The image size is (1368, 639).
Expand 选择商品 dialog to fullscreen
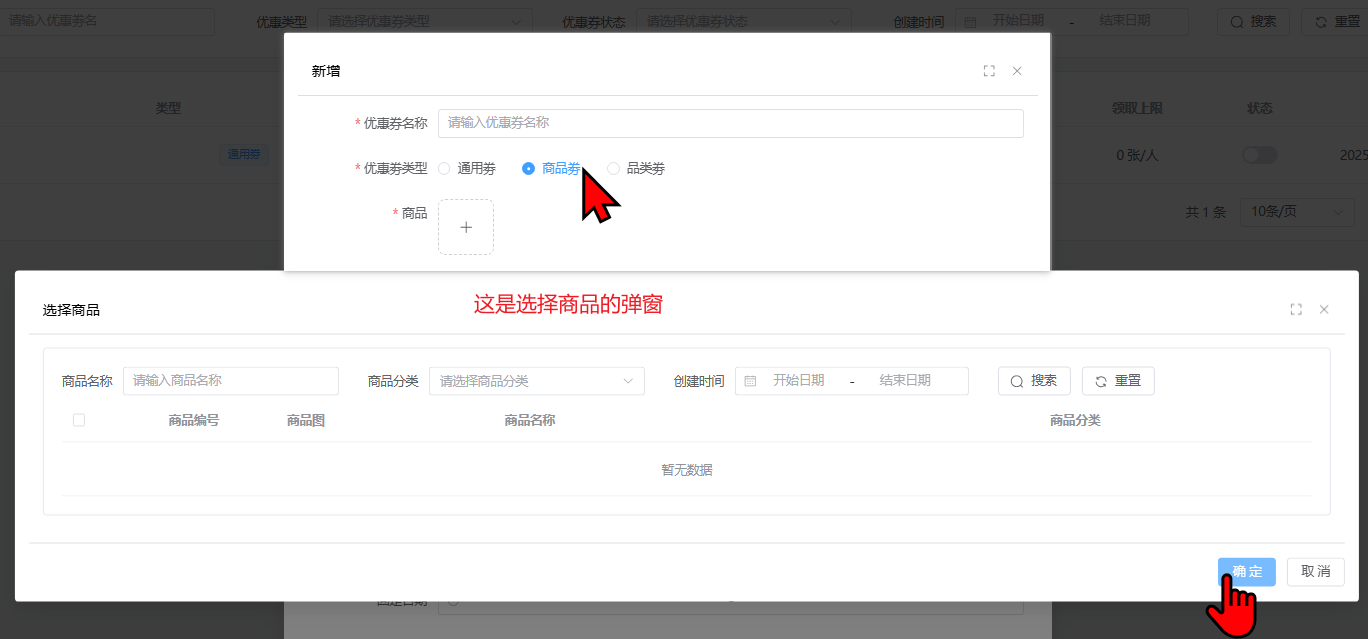(x=1296, y=310)
